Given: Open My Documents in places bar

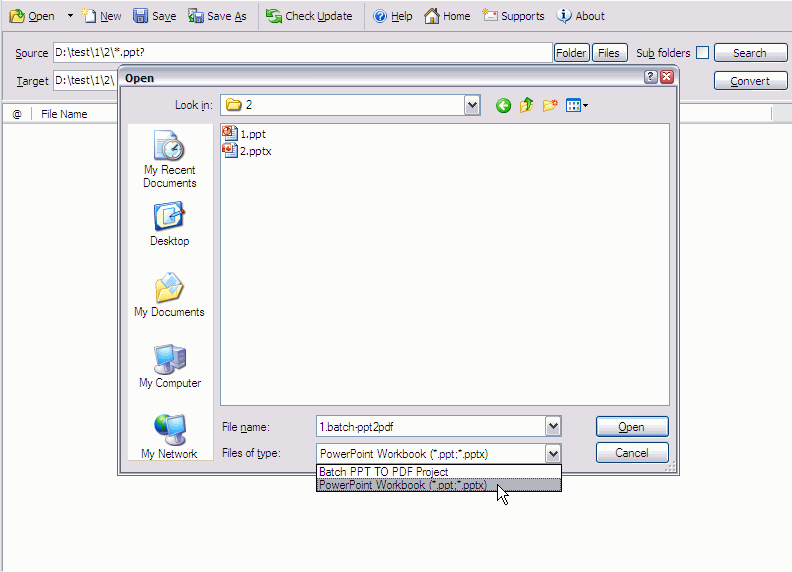Looking at the screenshot, I should point(169,295).
